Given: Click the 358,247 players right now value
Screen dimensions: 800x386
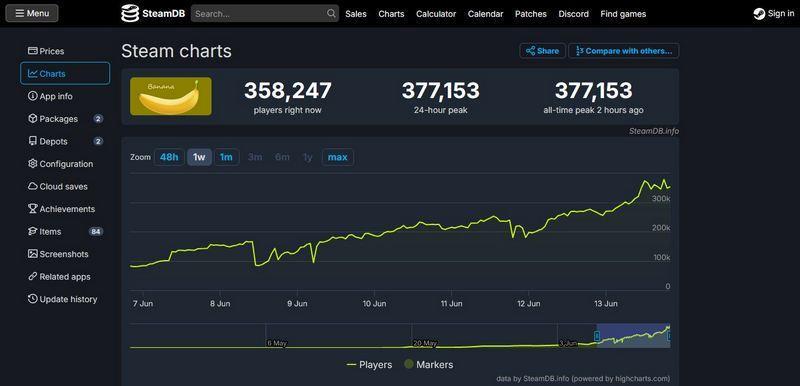Looking at the screenshot, I should coord(288,91).
